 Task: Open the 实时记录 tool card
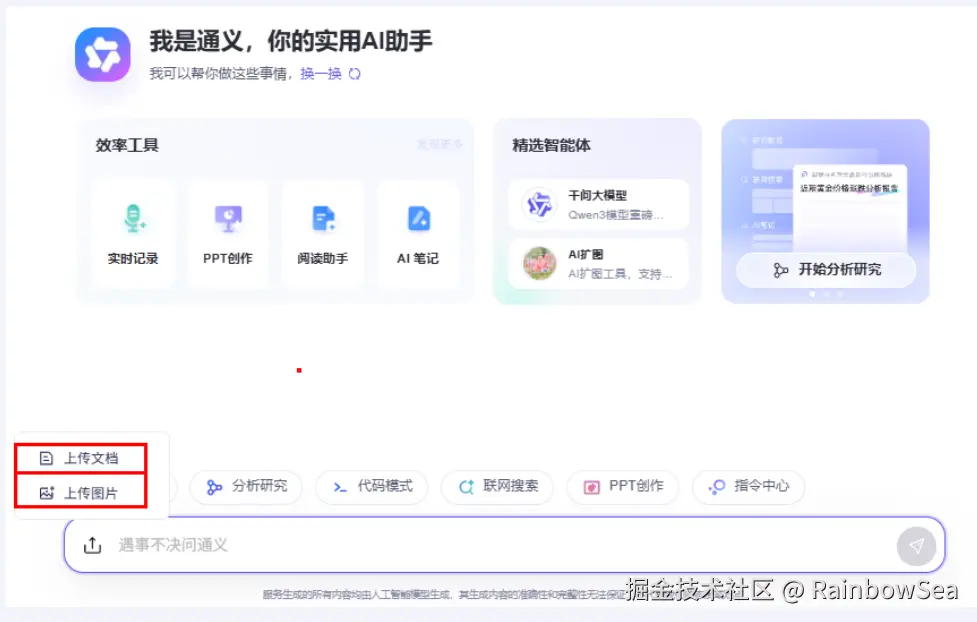tap(133, 234)
